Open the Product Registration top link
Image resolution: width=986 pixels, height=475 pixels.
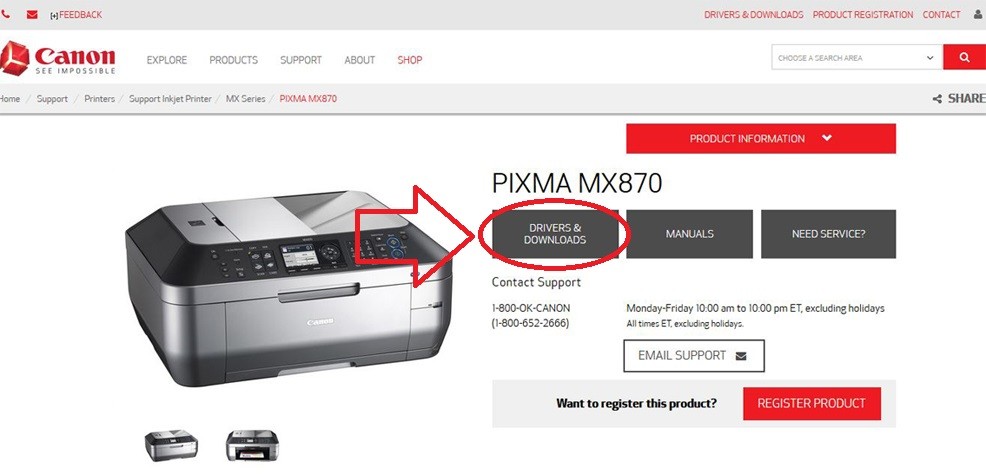click(x=863, y=14)
